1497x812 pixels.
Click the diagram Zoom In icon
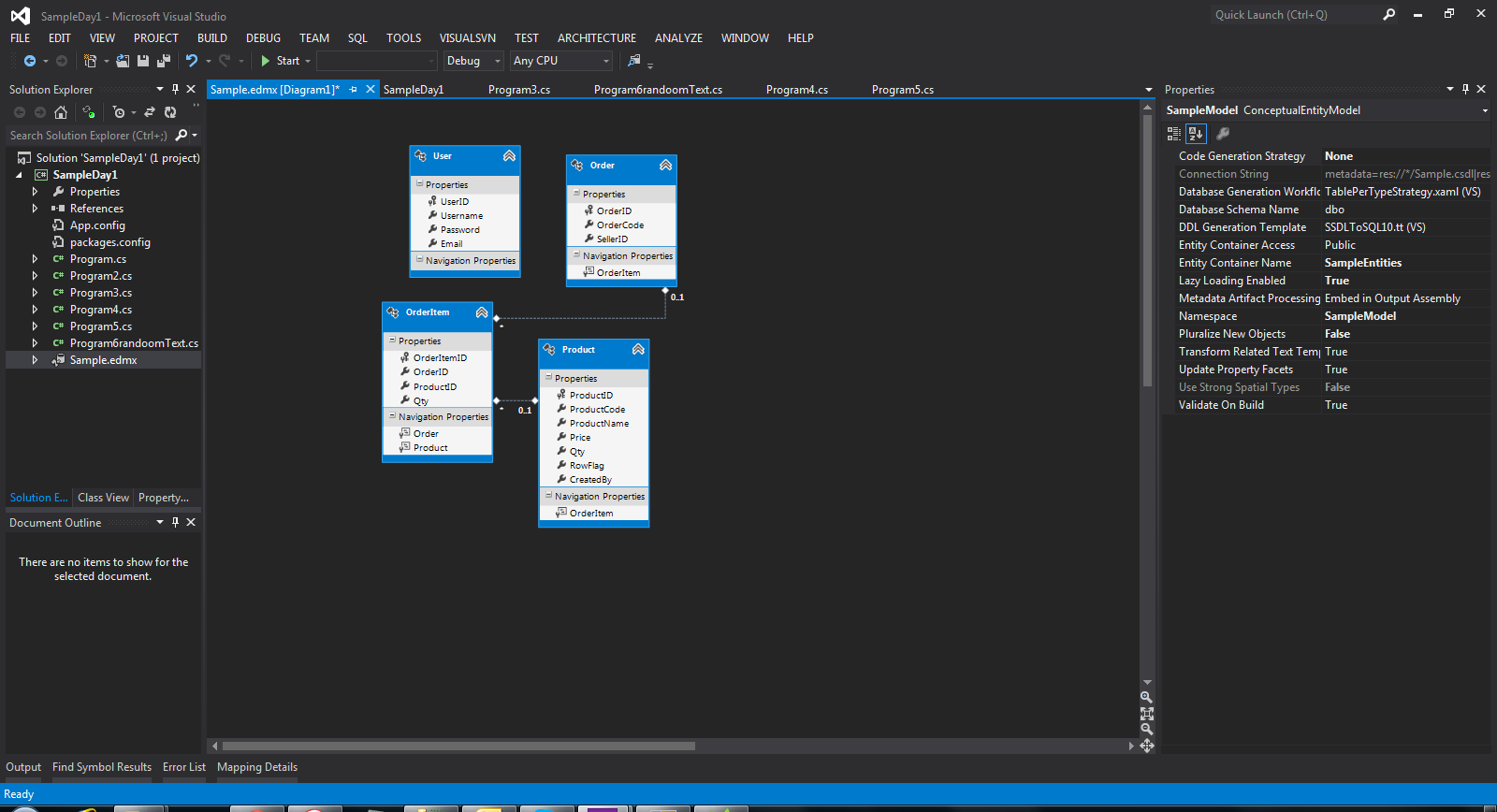tap(1146, 697)
